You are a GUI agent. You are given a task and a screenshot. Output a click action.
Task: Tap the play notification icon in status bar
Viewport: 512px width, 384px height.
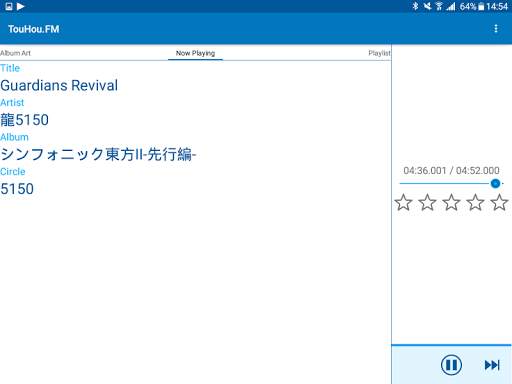21,6
